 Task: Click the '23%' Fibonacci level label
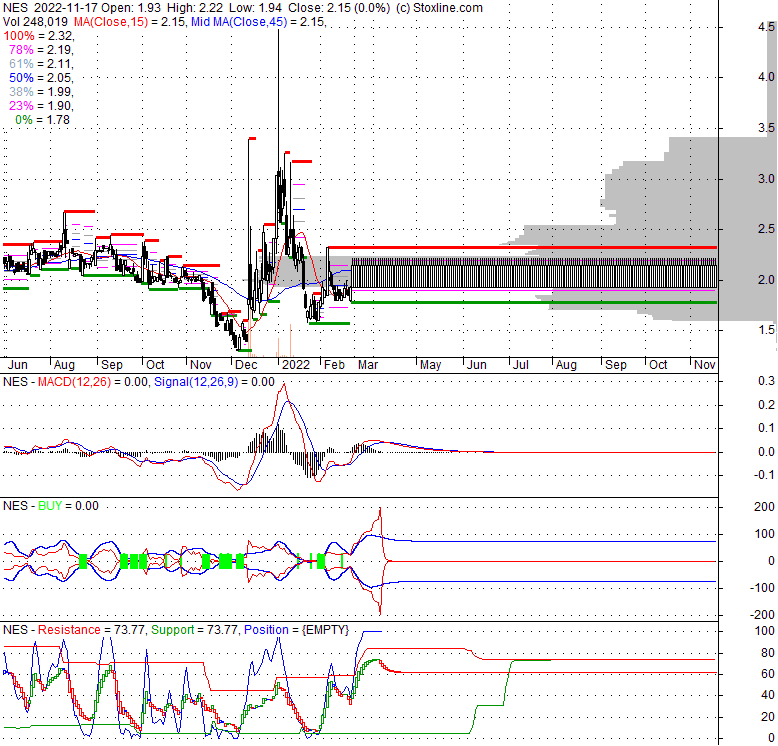pos(21,106)
